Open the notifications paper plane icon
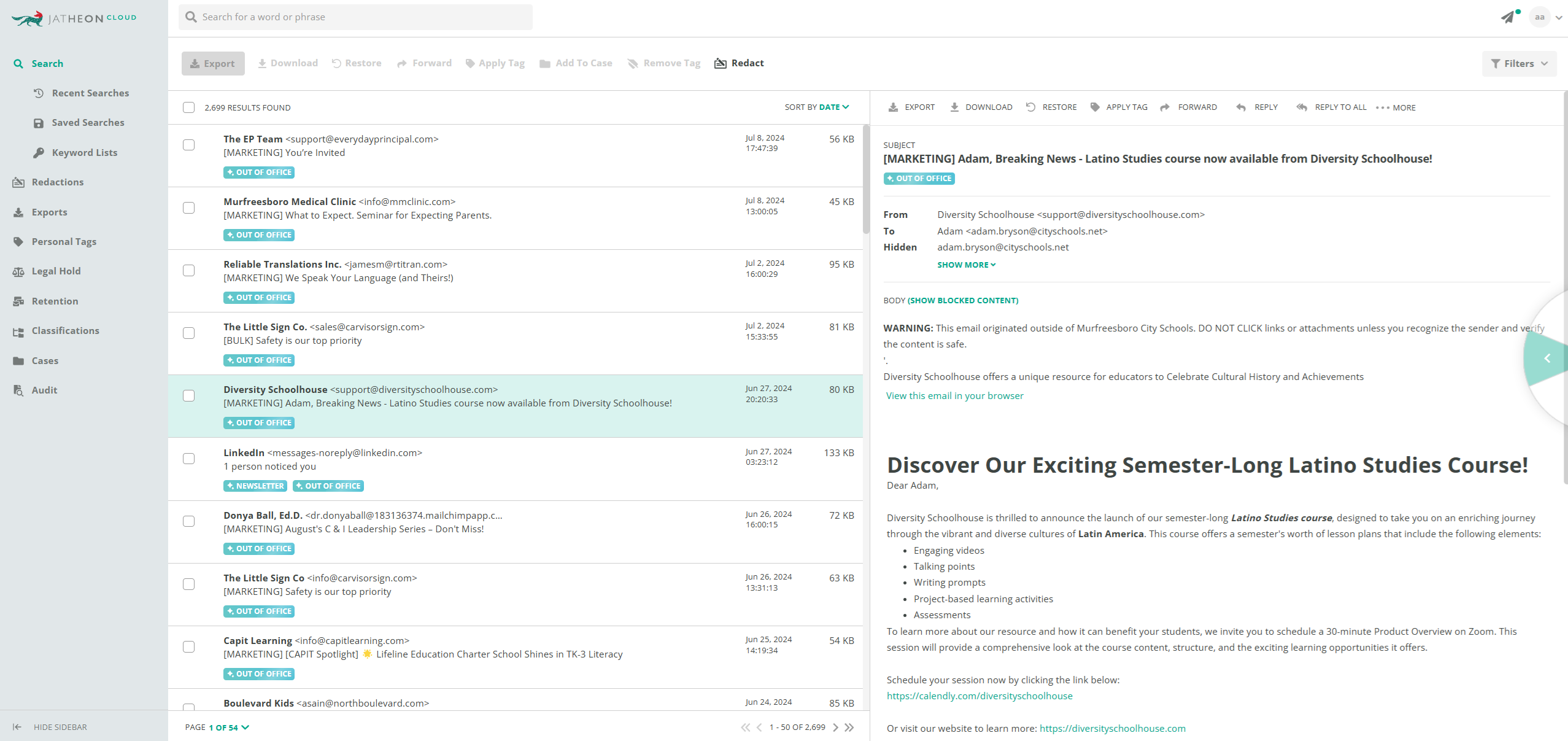The height and width of the screenshot is (741, 1568). tap(1508, 17)
